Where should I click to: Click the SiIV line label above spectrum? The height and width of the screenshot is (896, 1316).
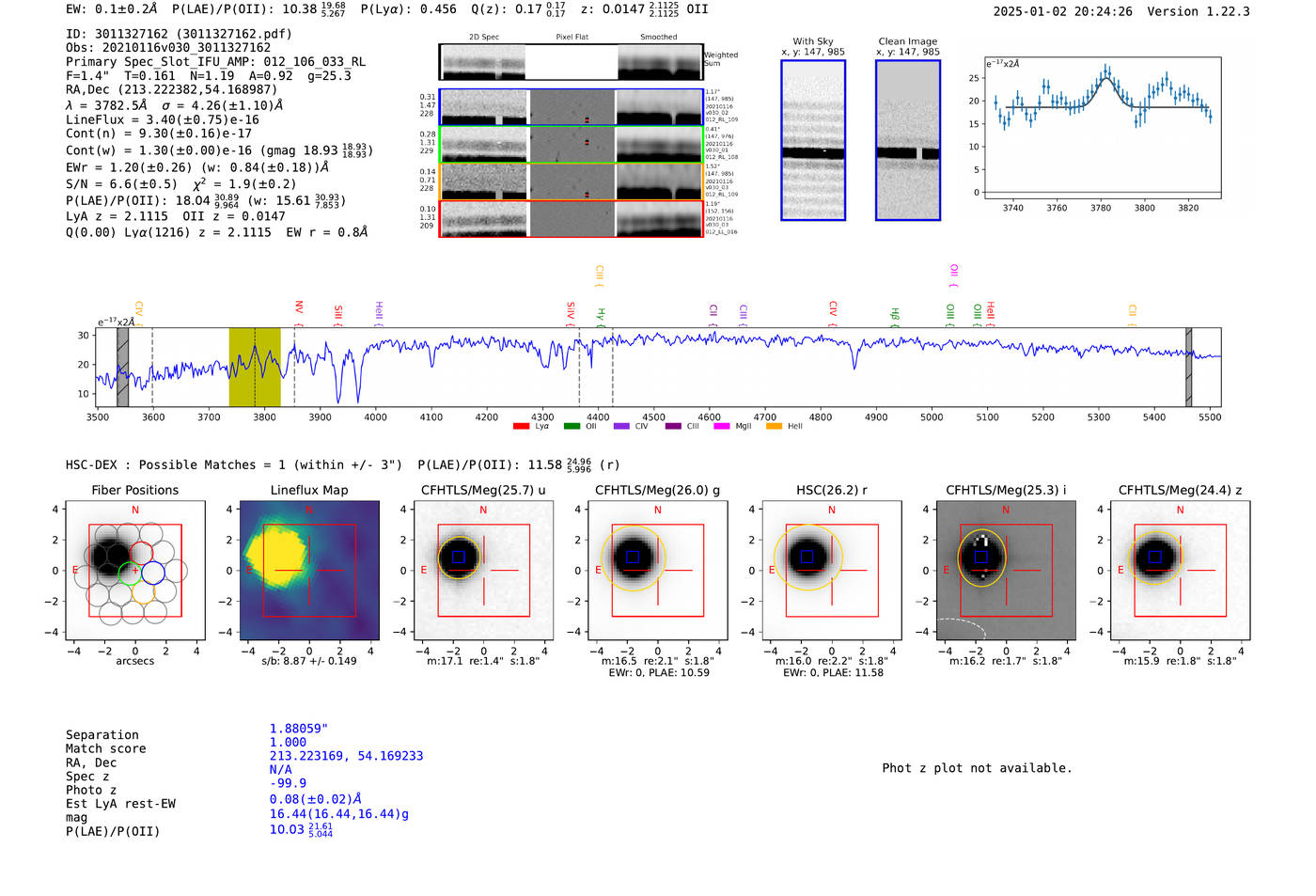point(571,313)
